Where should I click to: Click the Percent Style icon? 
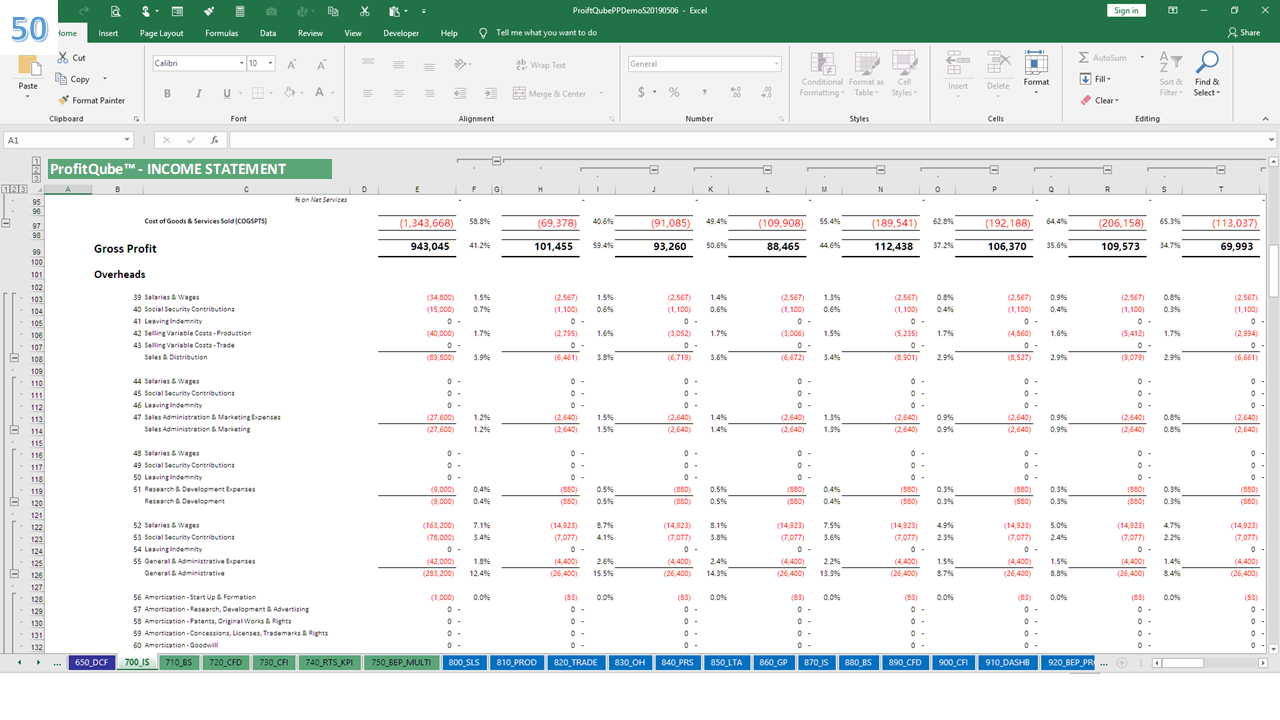click(x=675, y=92)
